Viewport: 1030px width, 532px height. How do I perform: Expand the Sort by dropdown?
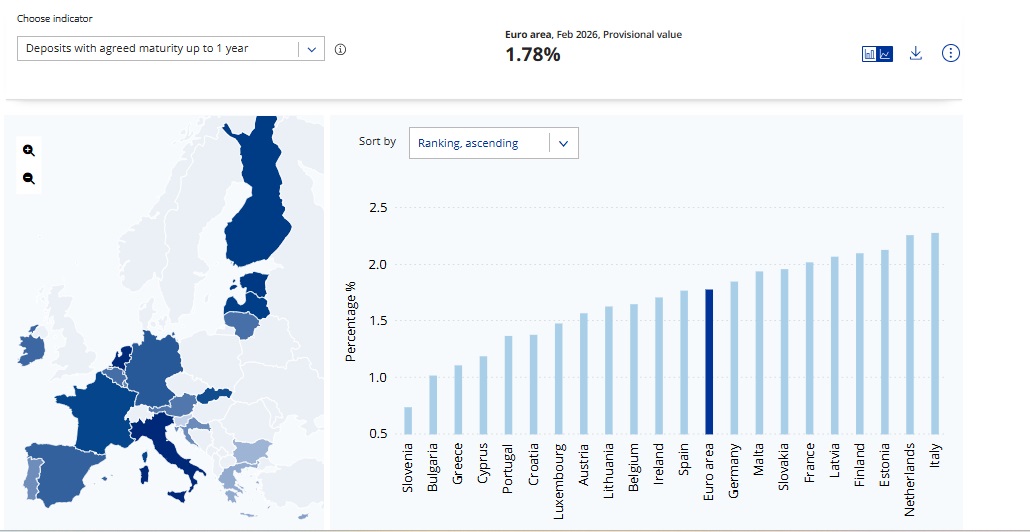493,143
